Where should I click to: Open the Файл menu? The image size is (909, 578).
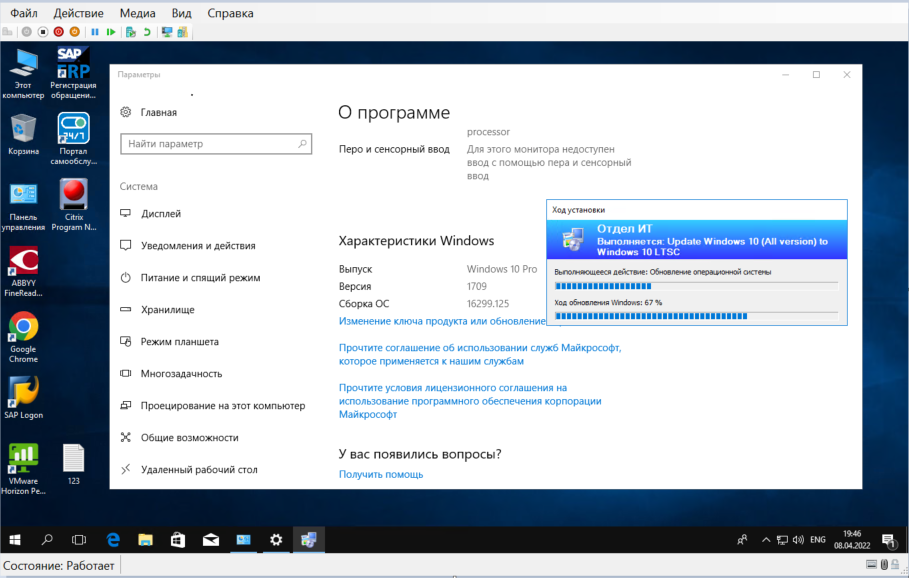tap(24, 13)
